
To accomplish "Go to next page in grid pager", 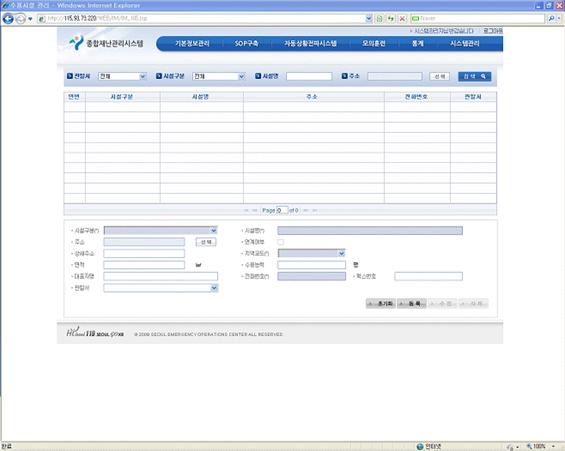I will tap(306, 210).
